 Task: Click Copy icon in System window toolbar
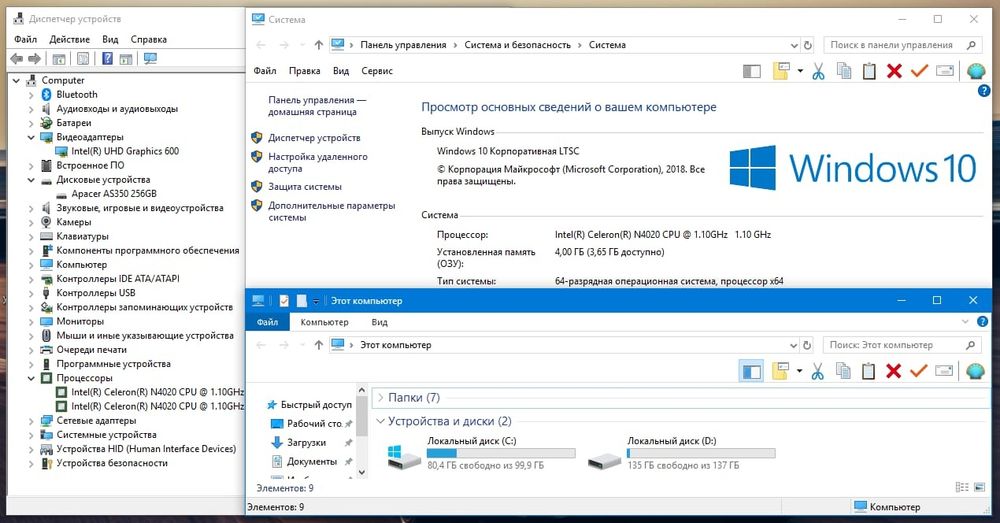[844, 71]
